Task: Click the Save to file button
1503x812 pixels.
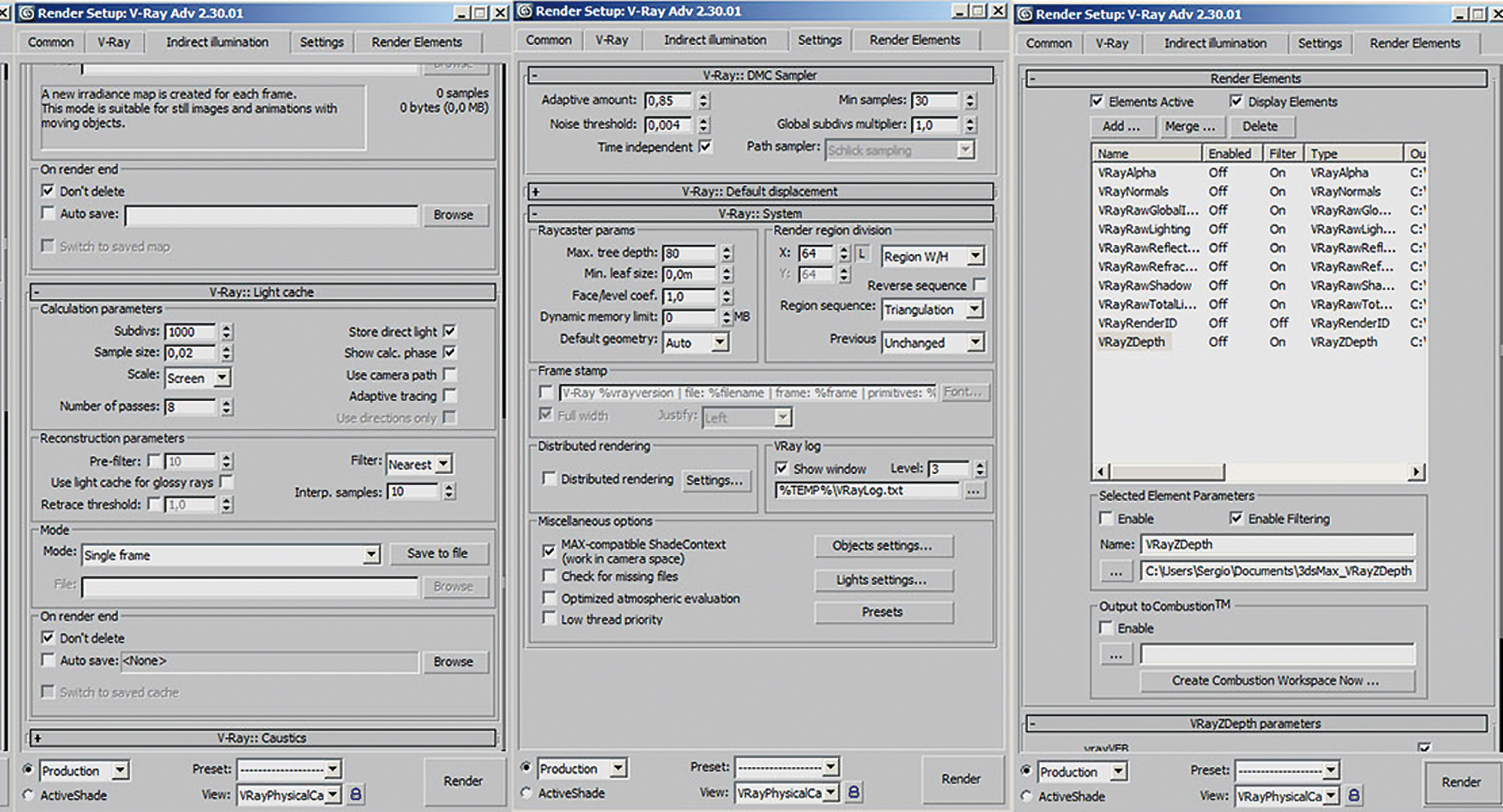Action: click(x=437, y=554)
